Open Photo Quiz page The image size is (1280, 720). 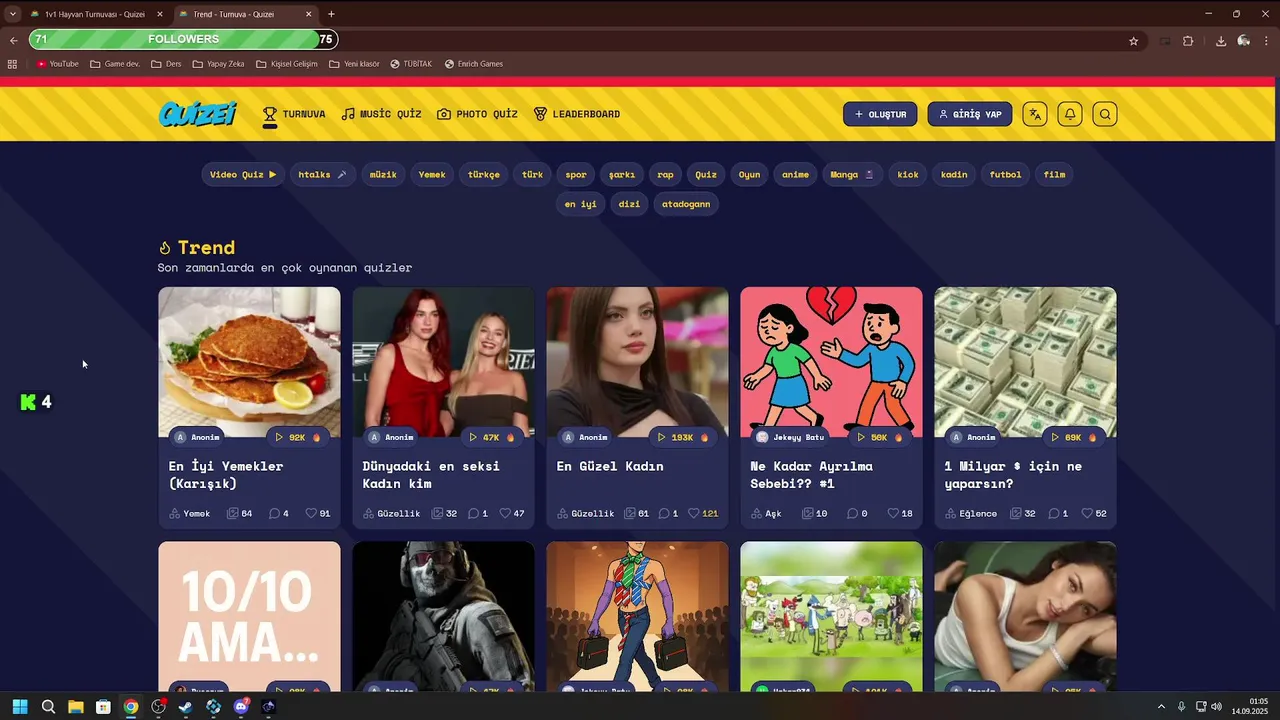[x=477, y=114]
